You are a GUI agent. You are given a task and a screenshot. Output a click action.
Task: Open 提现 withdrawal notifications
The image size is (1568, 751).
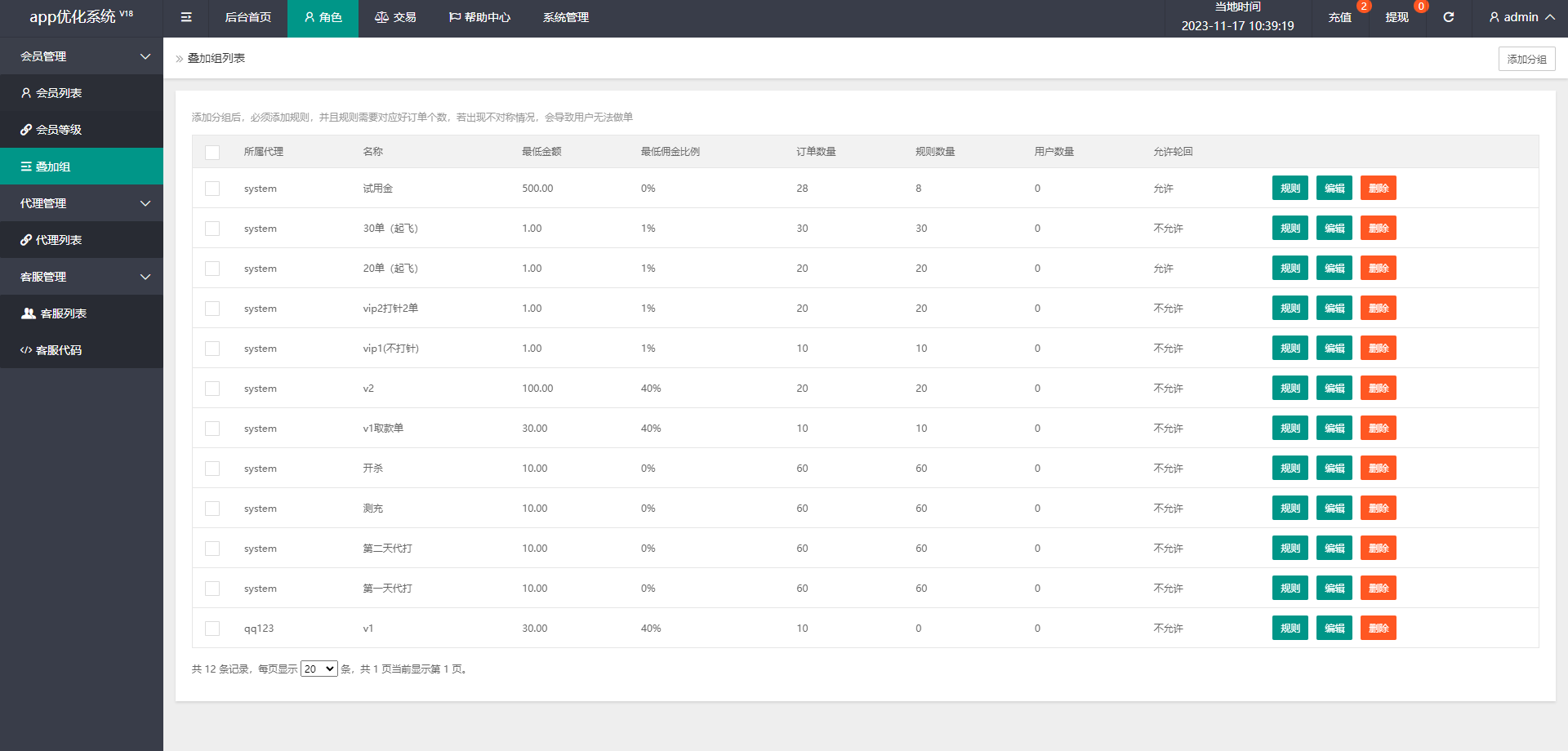tap(1396, 17)
